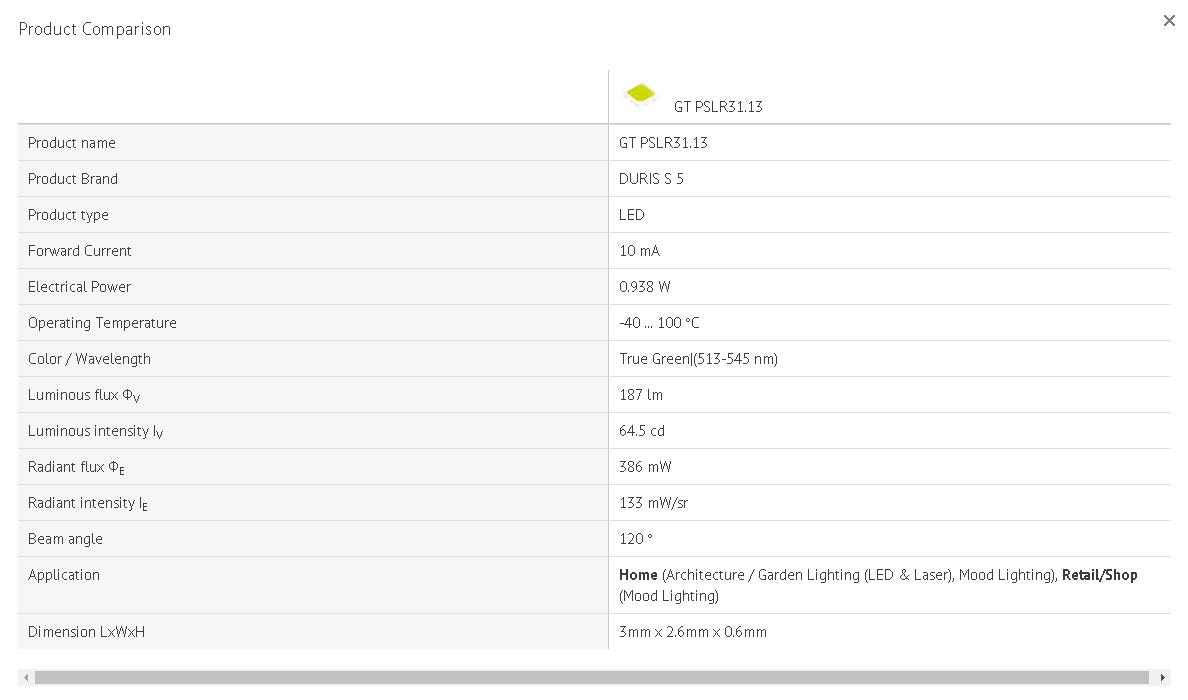Click the Forward Current label
Image resolution: width=1188 pixels, height=700 pixels.
80,251
